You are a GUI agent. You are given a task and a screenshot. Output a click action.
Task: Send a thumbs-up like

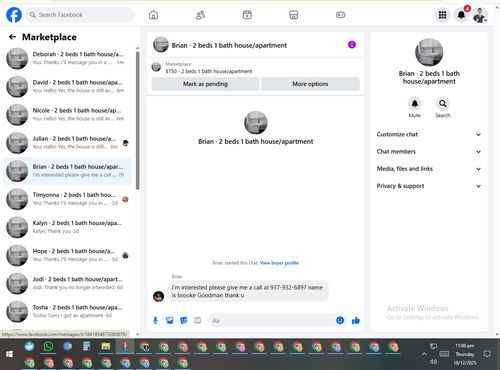pos(356,320)
